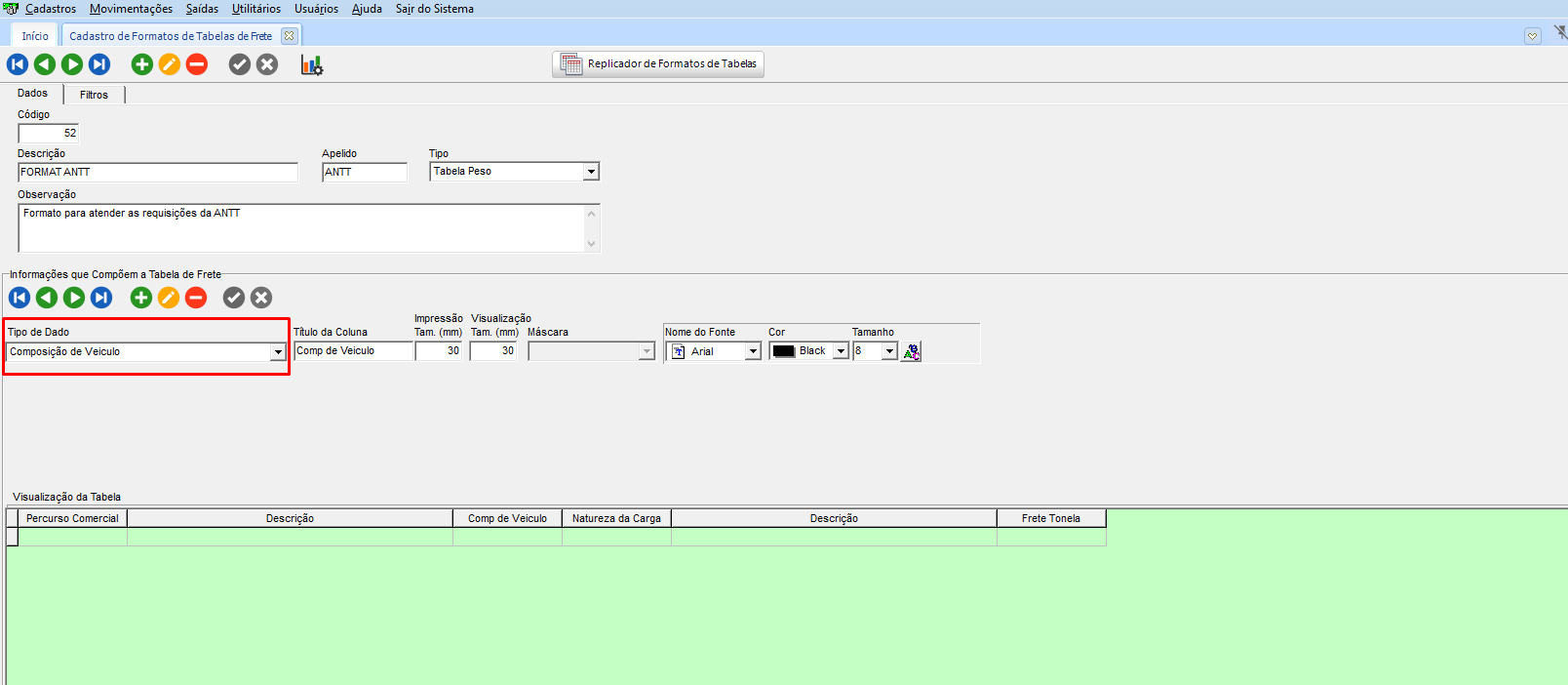This screenshot has height=685, width=1568.
Task: Confirm item in Informações section
Action: (x=234, y=298)
